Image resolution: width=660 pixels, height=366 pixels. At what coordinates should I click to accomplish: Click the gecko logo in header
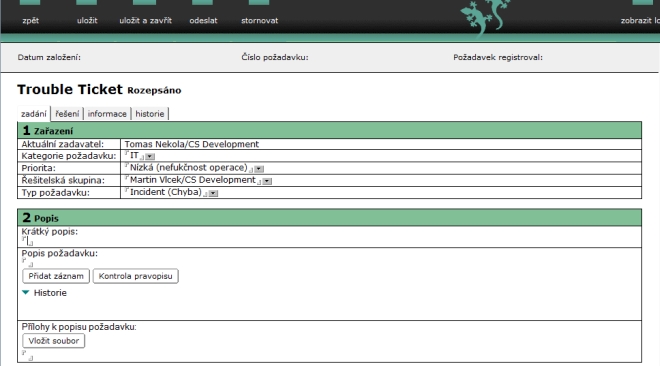[484, 17]
